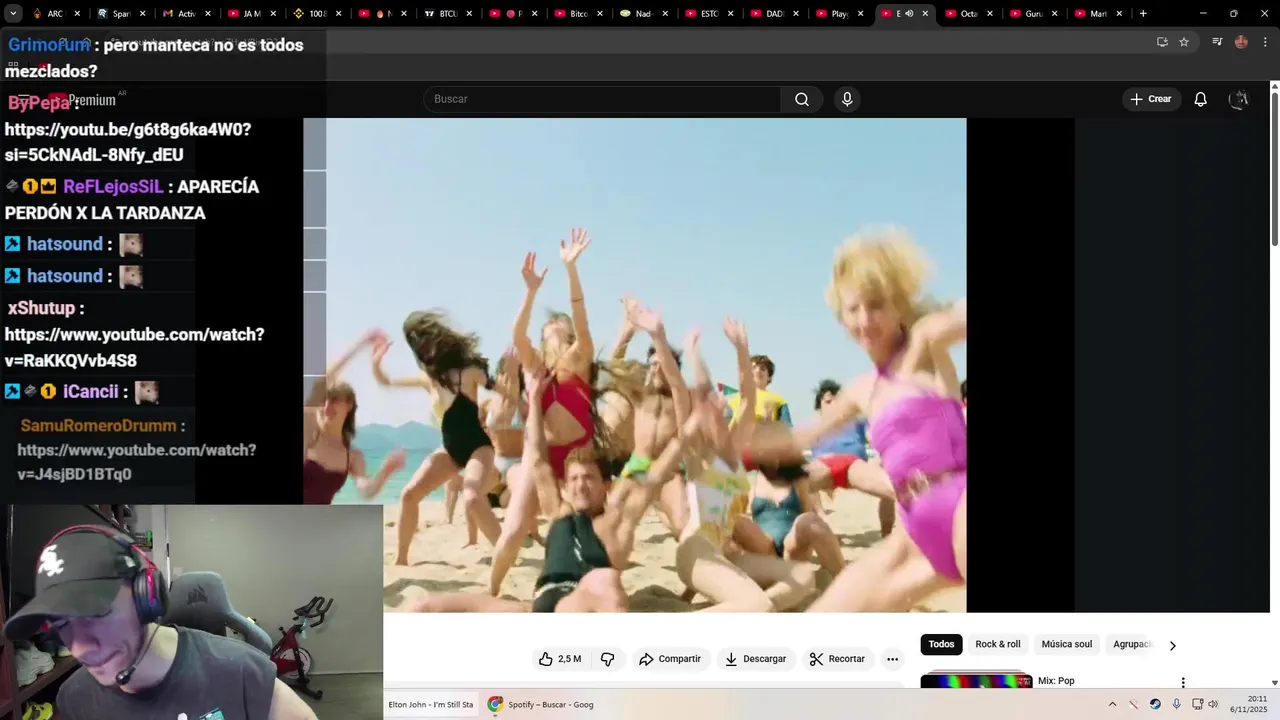Click the YouTube video player
Viewport: 1280px width, 720px height.
pos(635,365)
